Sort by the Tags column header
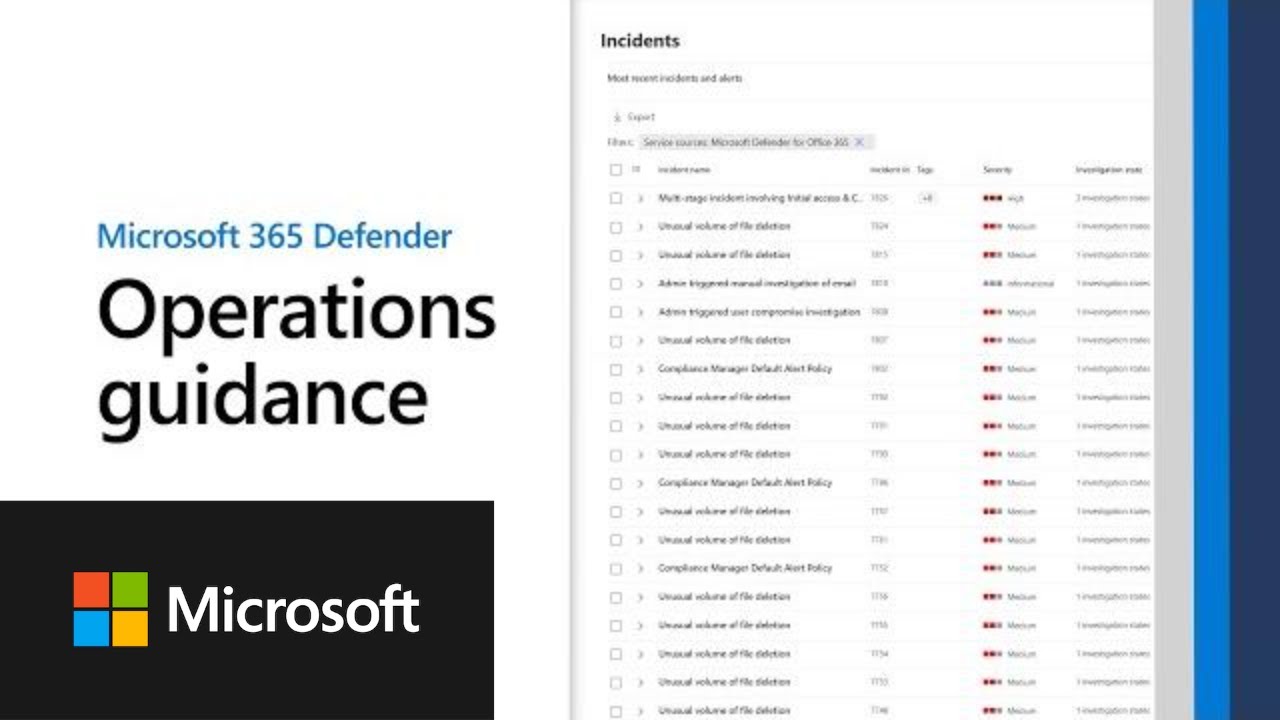1280x720 pixels. (925, 170)
